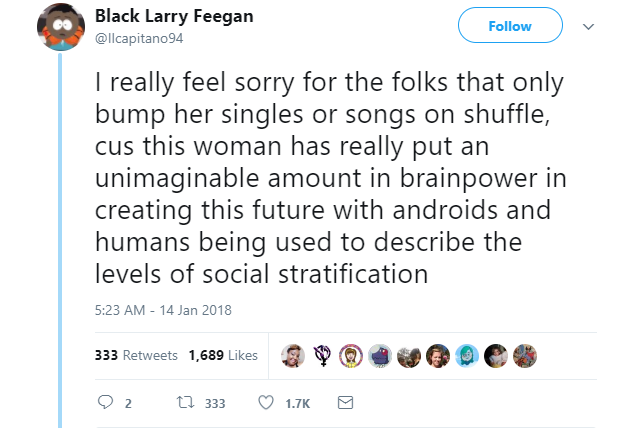Click the 5:23 AM - 14 Jan 2018 timestamp
The image size is (633, 428).
[162, 310]
